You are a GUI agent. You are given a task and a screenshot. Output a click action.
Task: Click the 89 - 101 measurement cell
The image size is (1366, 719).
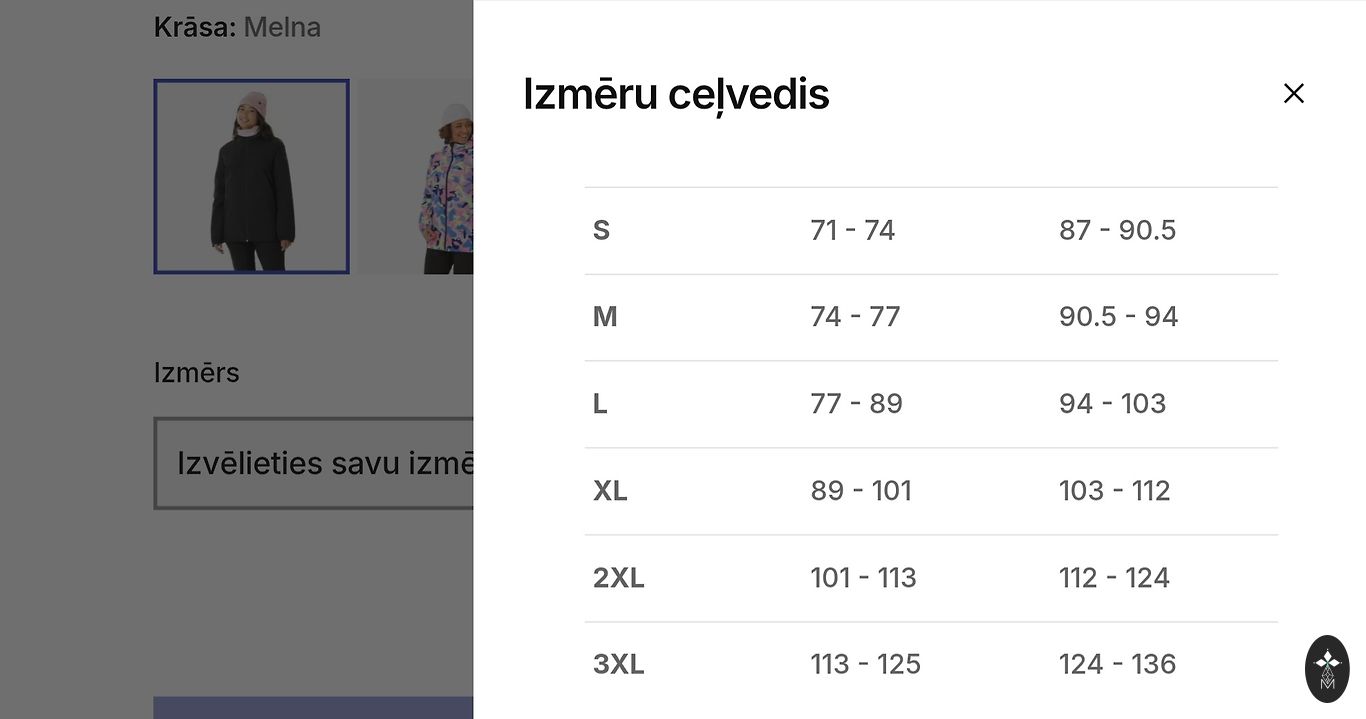point(860,491)
